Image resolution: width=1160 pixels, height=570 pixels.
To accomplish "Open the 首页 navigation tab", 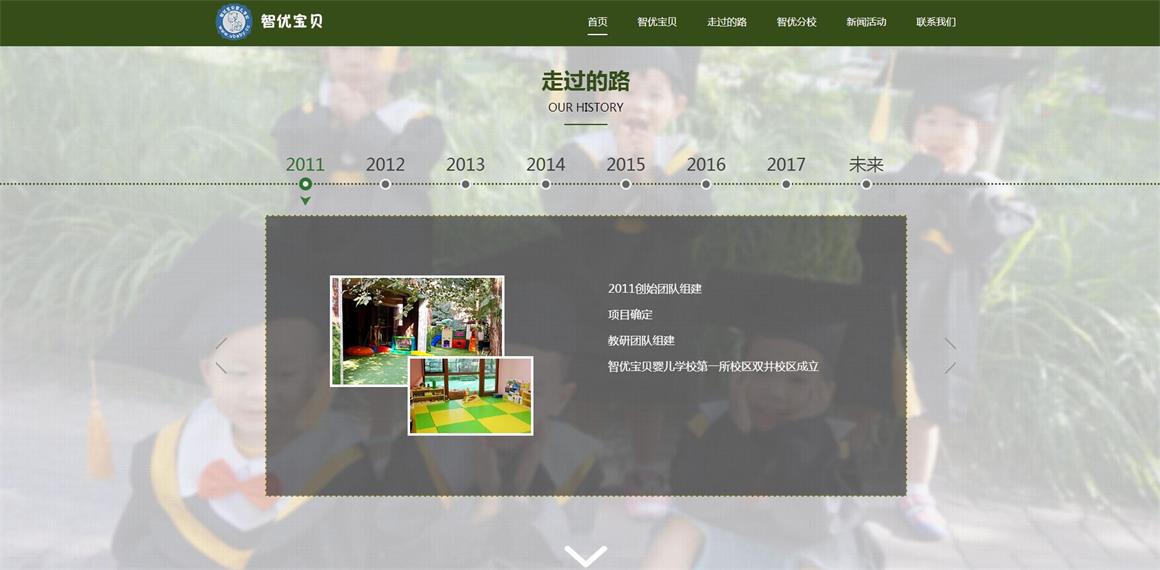I will [x=597, y=22].
